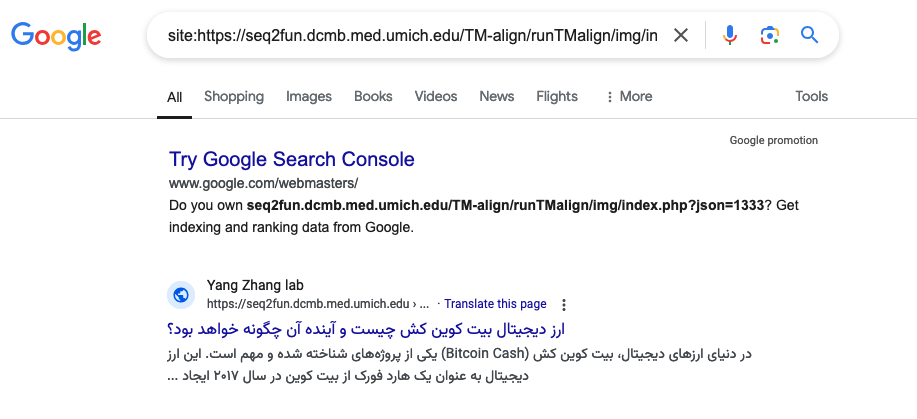Click the Yang Zhang lab globe favicon
This screenshot has width=917, height=419.
tap(181, 294)
